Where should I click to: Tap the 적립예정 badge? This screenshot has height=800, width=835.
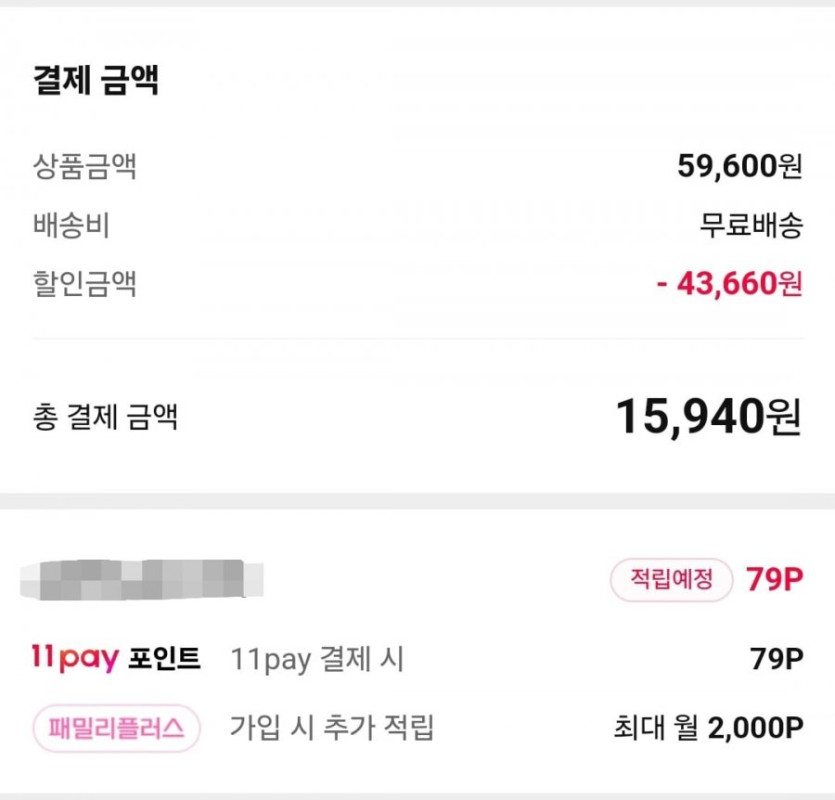click(672, 580)
